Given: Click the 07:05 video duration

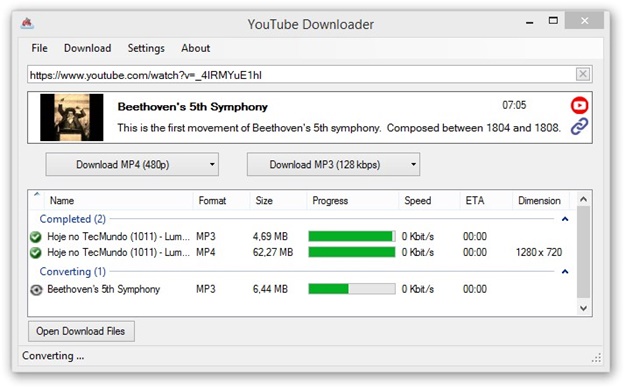Looking at the screenshot, I should click(x=514, y=105).
